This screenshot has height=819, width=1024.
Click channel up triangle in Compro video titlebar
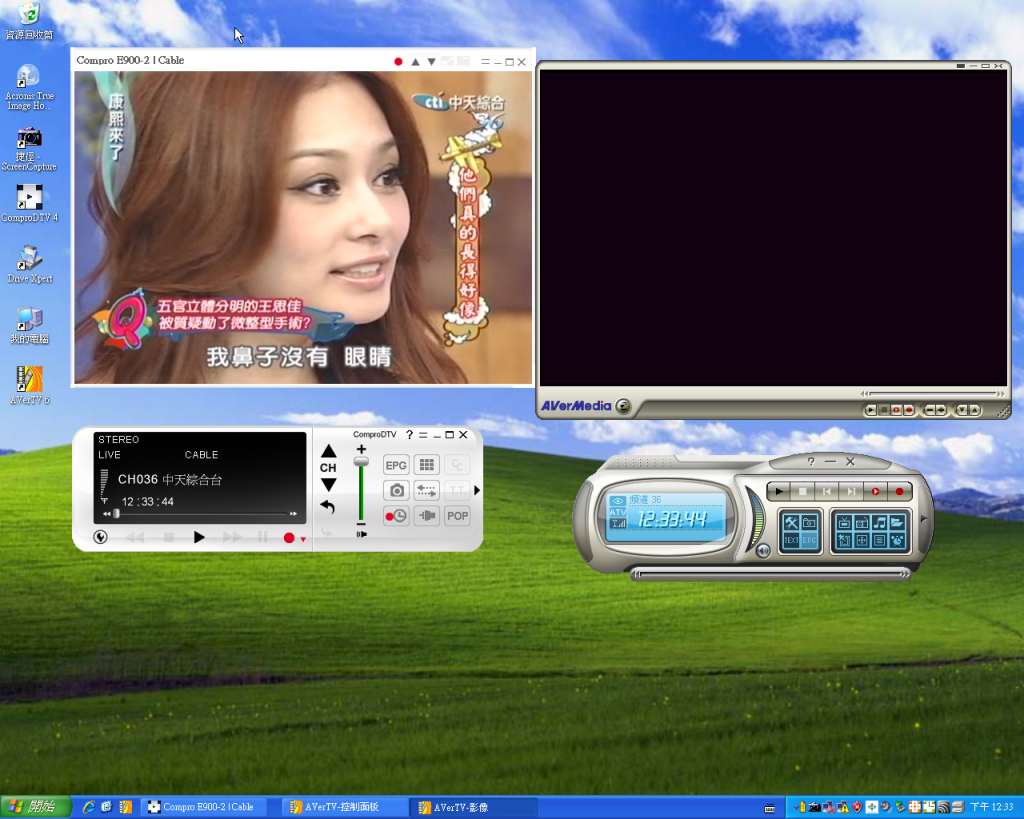pyautogui.click(x=415, y=61)
